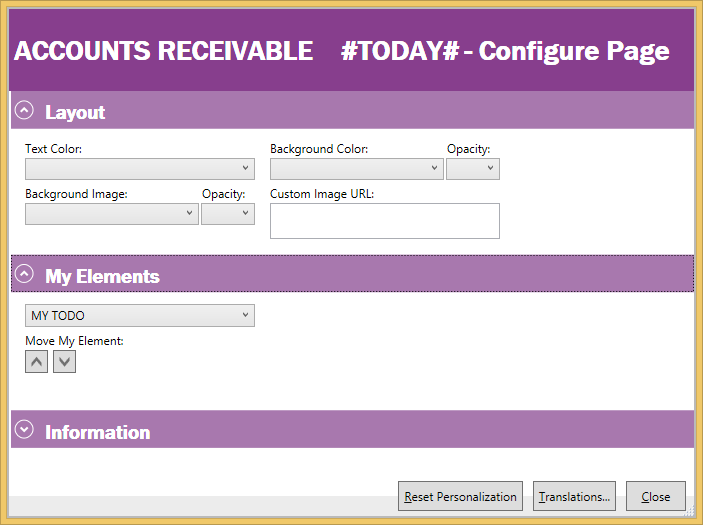Viewport: 703px width, 525px height.
Task: Click the #TODAY# - Configure Page title
Action: click(505, 52)
